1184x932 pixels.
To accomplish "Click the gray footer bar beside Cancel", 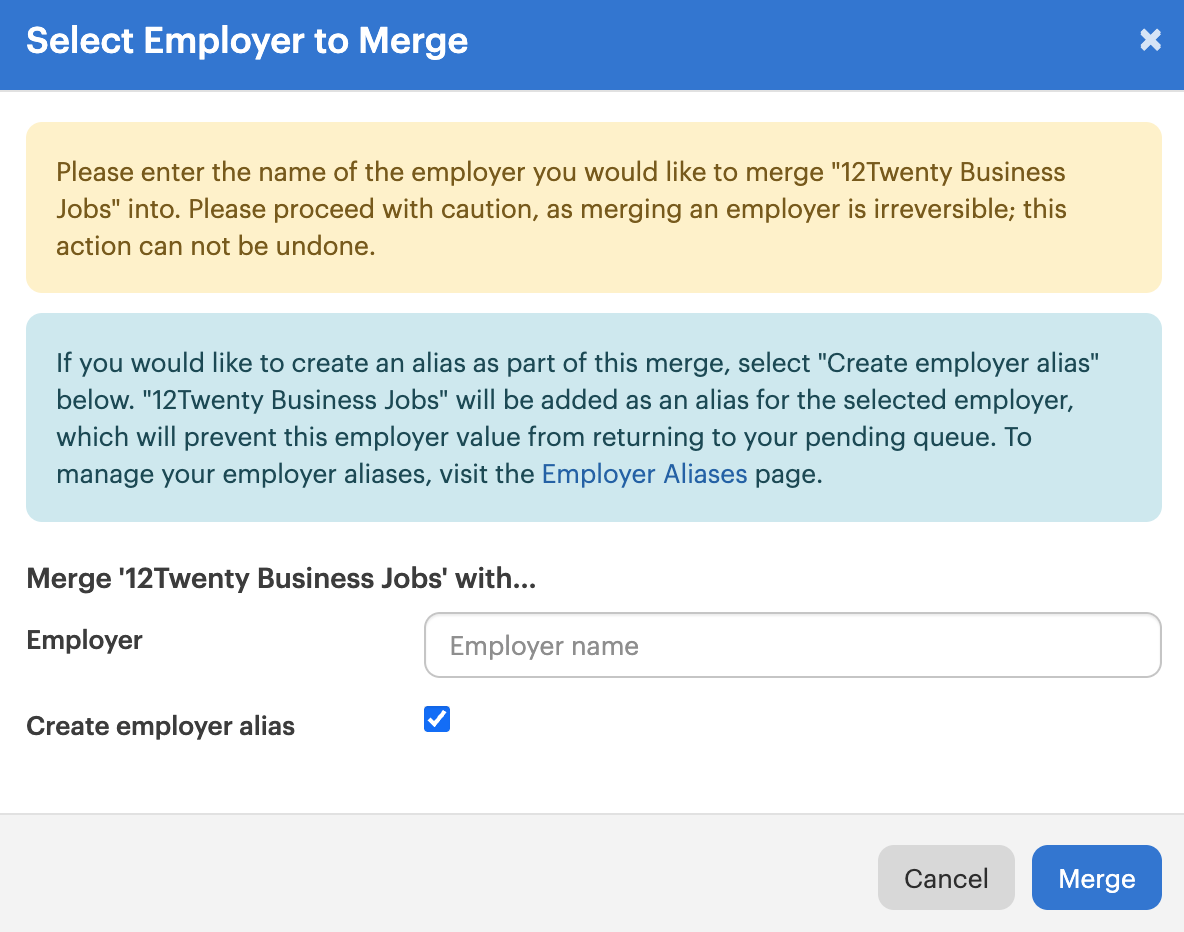I will pos(438,874).
